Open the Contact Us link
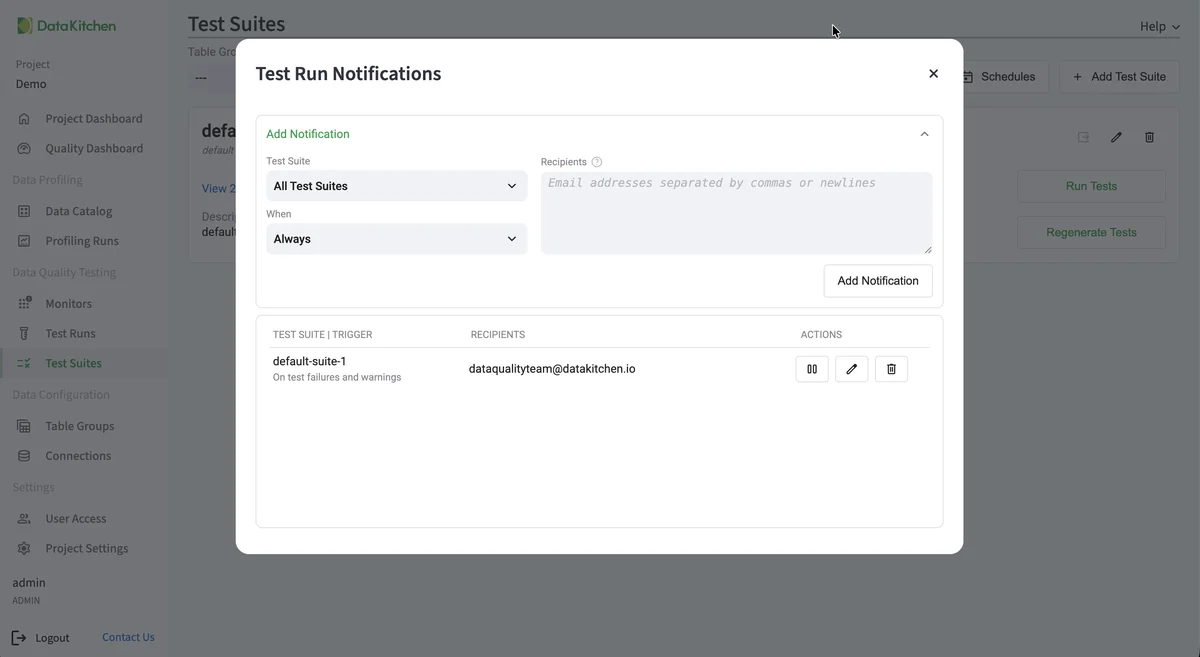The width and height of the screenshot is (1200, 657). (128, 636)
